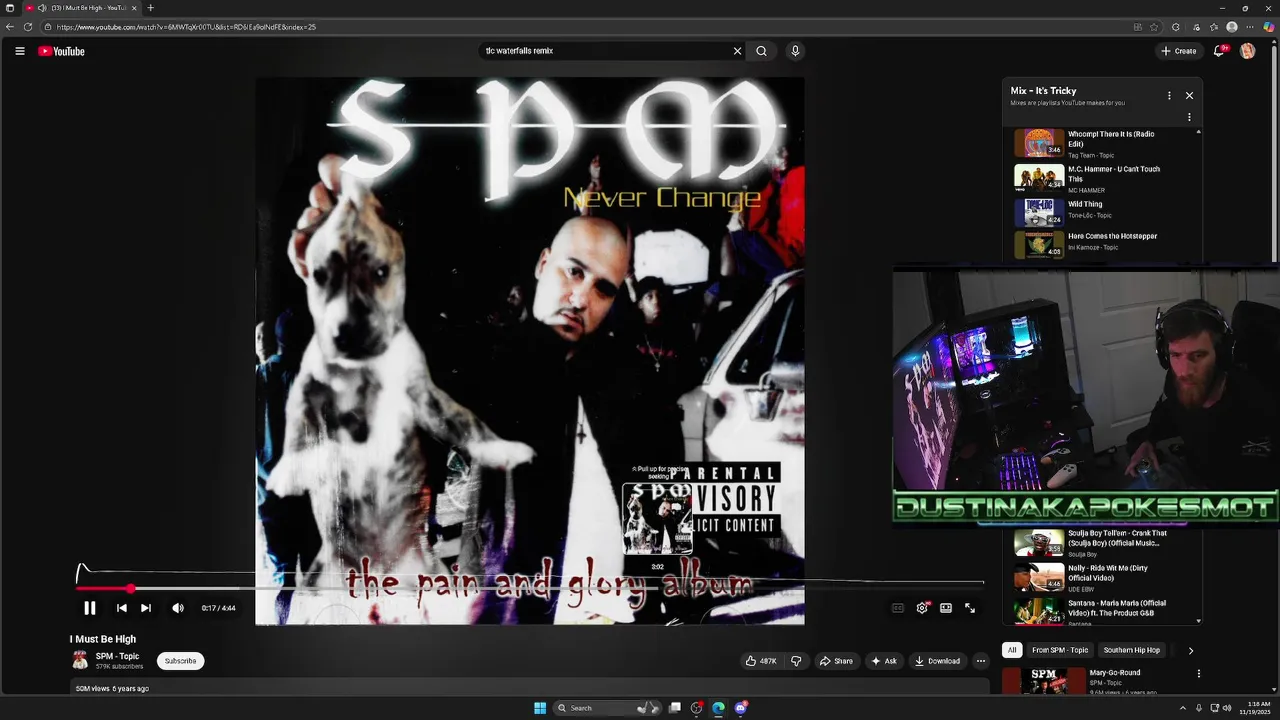
Task: Like the video with 487K likes
Action: coord(760,661)
